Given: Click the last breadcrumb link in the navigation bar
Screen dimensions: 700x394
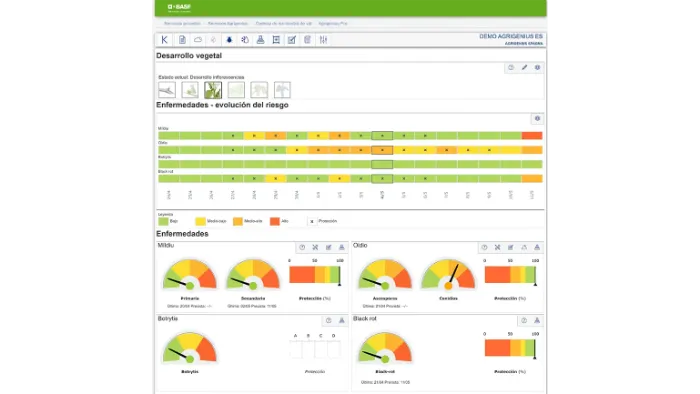Looking at the screenshot, I should click(333, 23).
